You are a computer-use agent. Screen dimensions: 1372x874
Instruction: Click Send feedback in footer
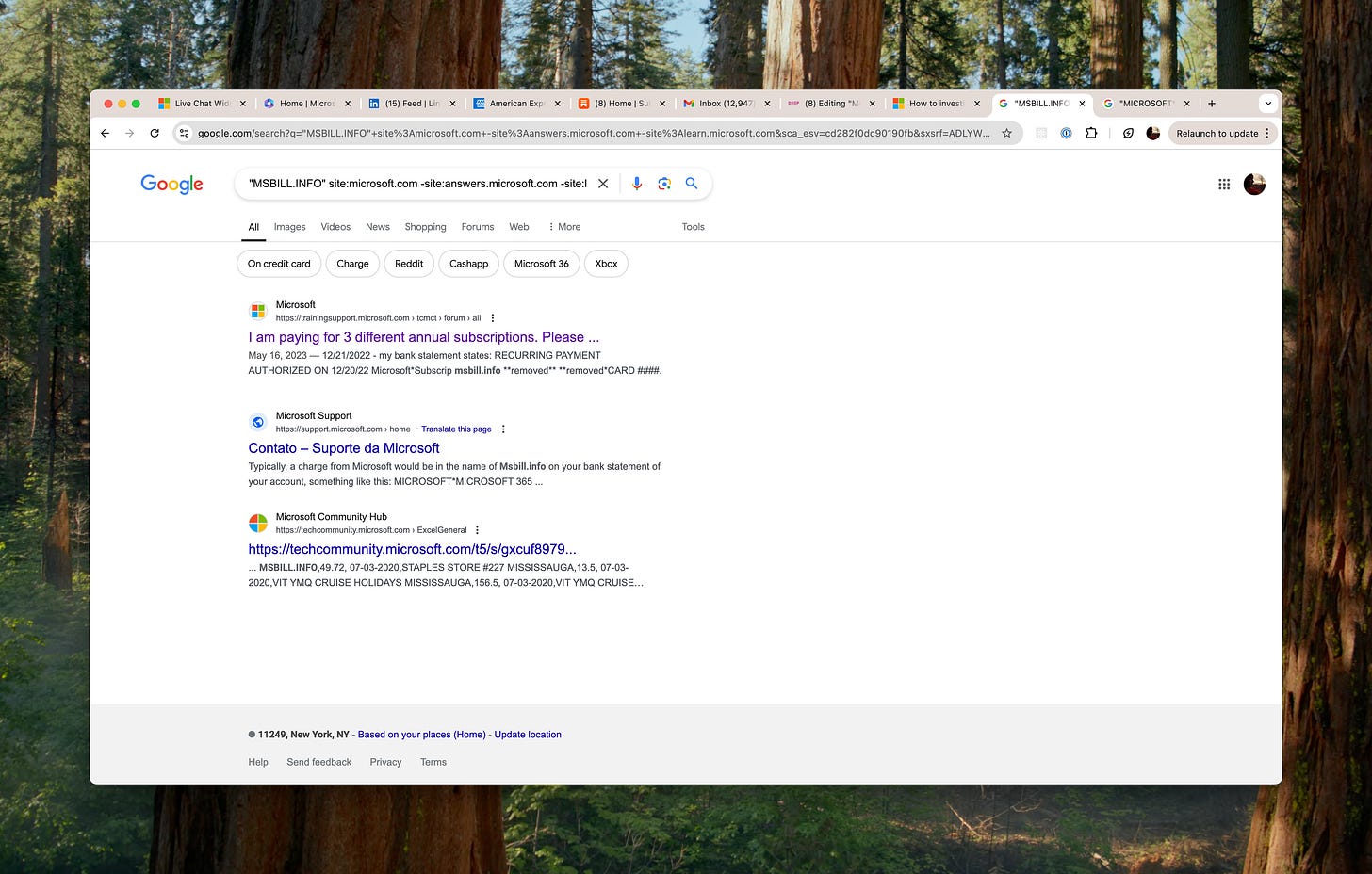pos(319,762)
